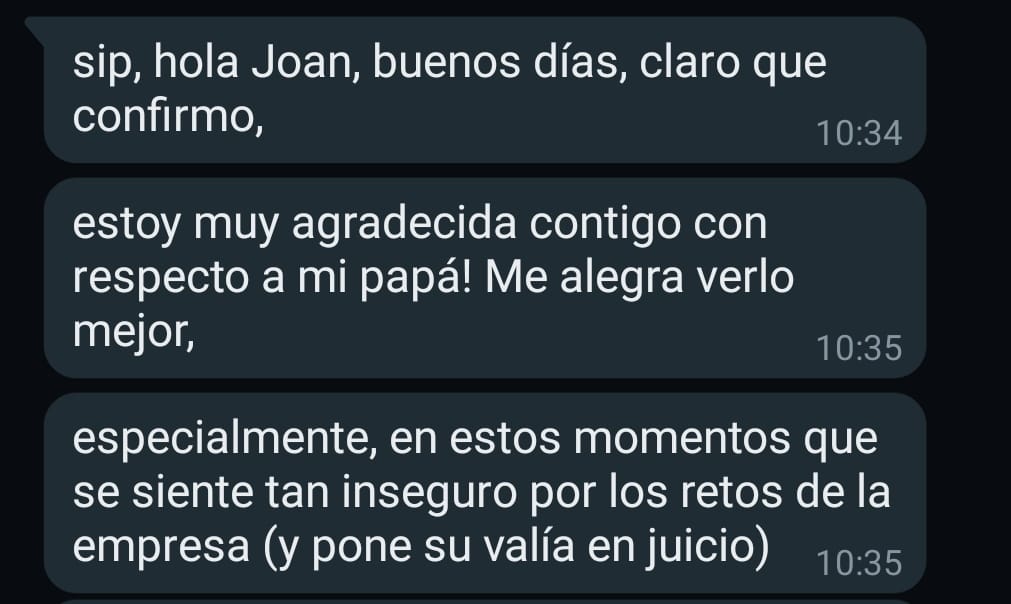Click the word 'inseguro' in third message
The width and height of the screenshot is (1011, 604).
click(429, 492)
